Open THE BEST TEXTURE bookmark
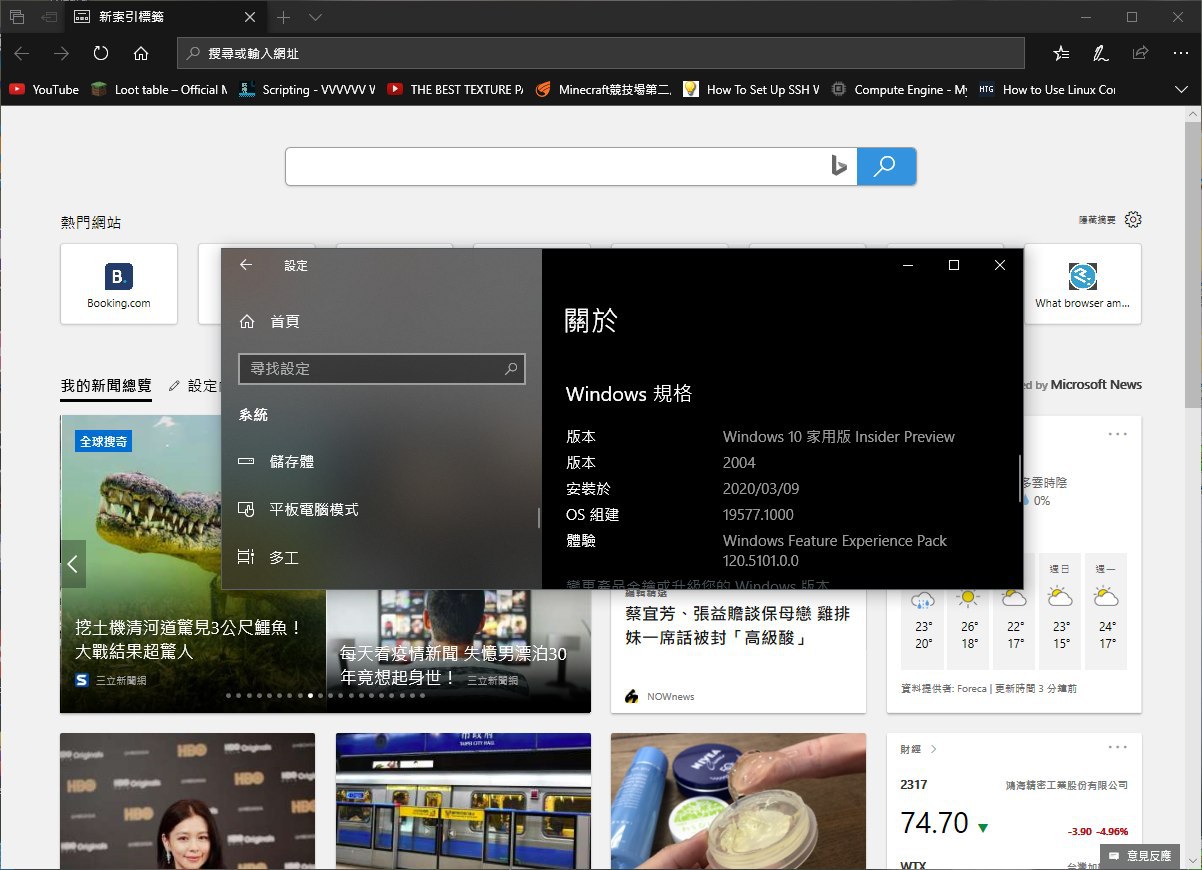Screen dimensions: 1202x870 point(455,89)
